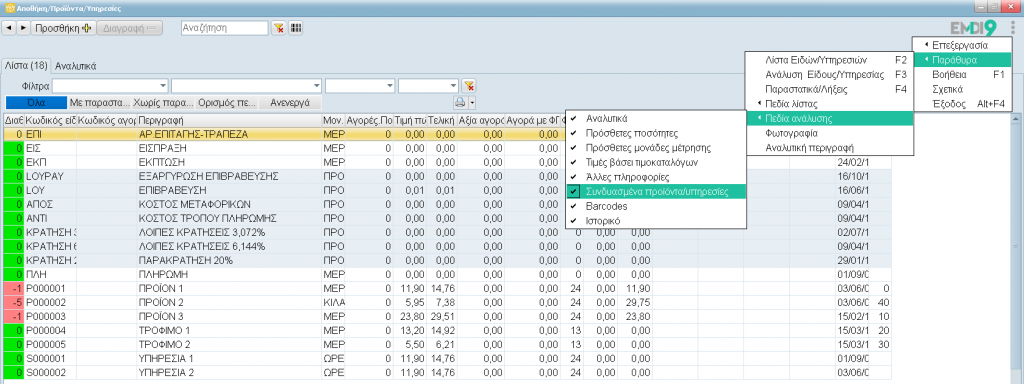This screenshot has width=1024, height=384.
Task: Open the grid columns icon
Action: click(x=296, y=28)
